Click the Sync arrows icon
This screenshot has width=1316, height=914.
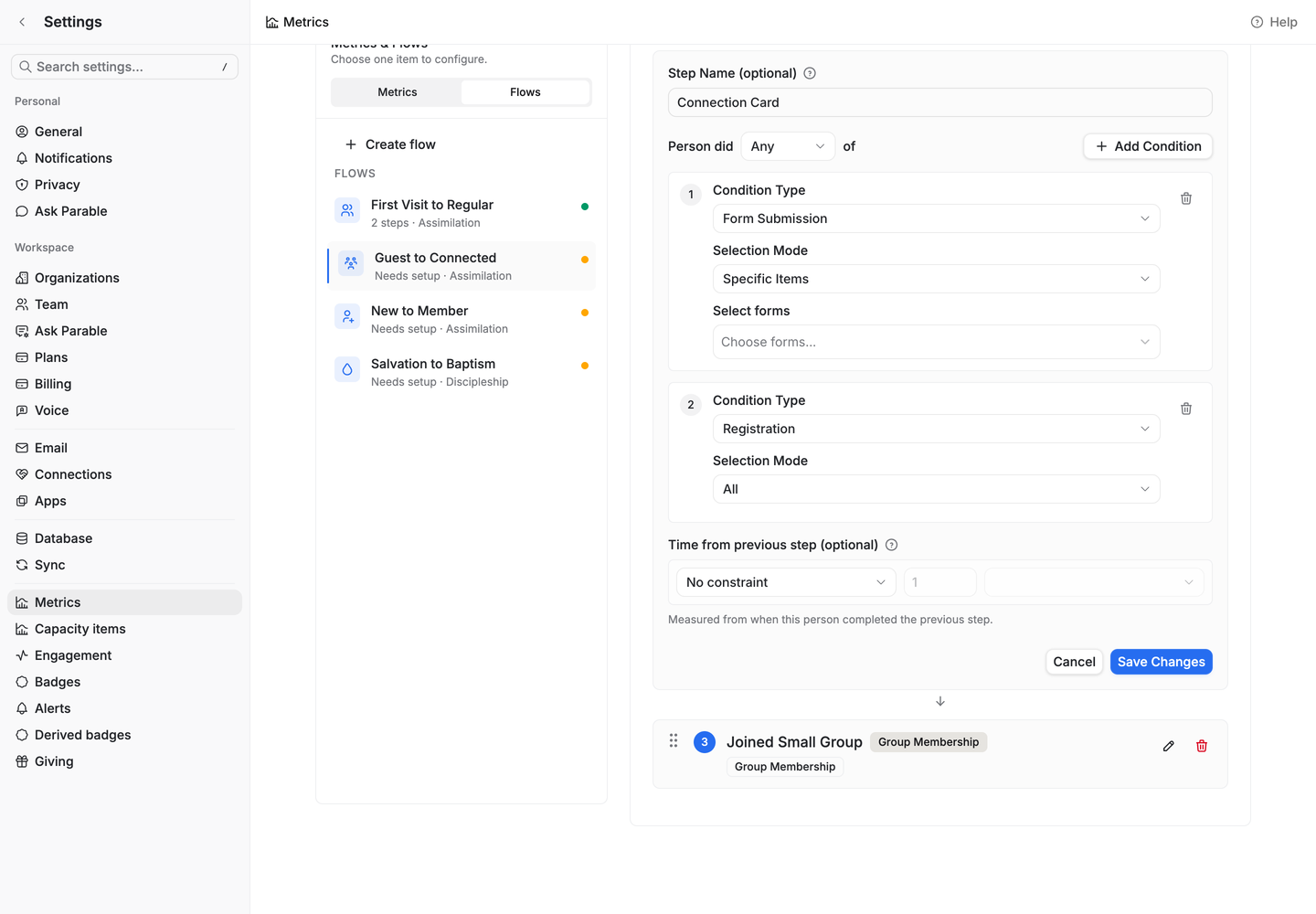pyautogui.click(x=22, y=565)
